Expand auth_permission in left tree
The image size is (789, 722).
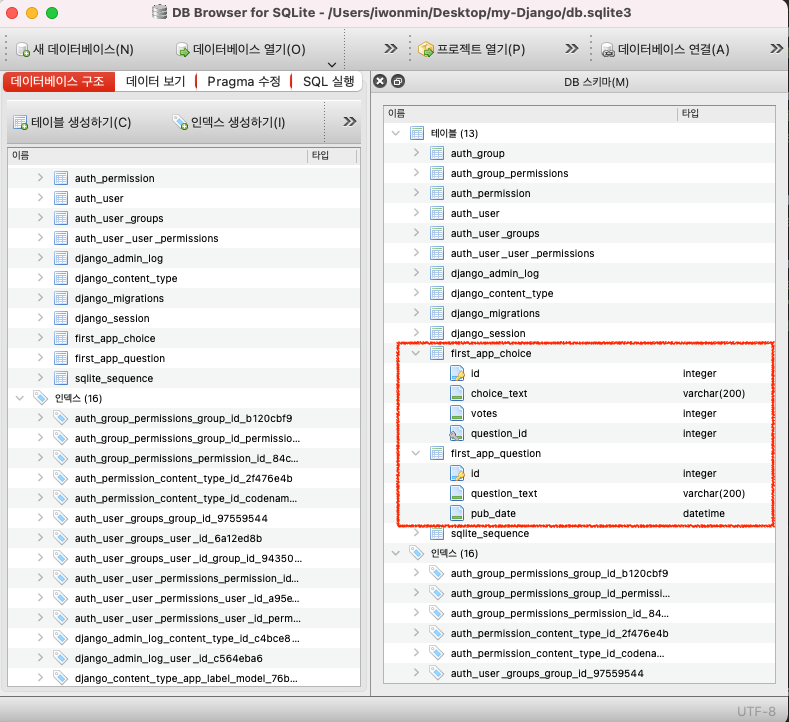coord(40,178)
